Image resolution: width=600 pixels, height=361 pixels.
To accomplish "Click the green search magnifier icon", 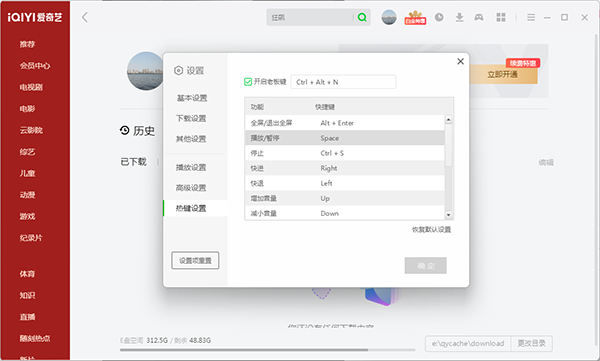I will tap(362, 17).
